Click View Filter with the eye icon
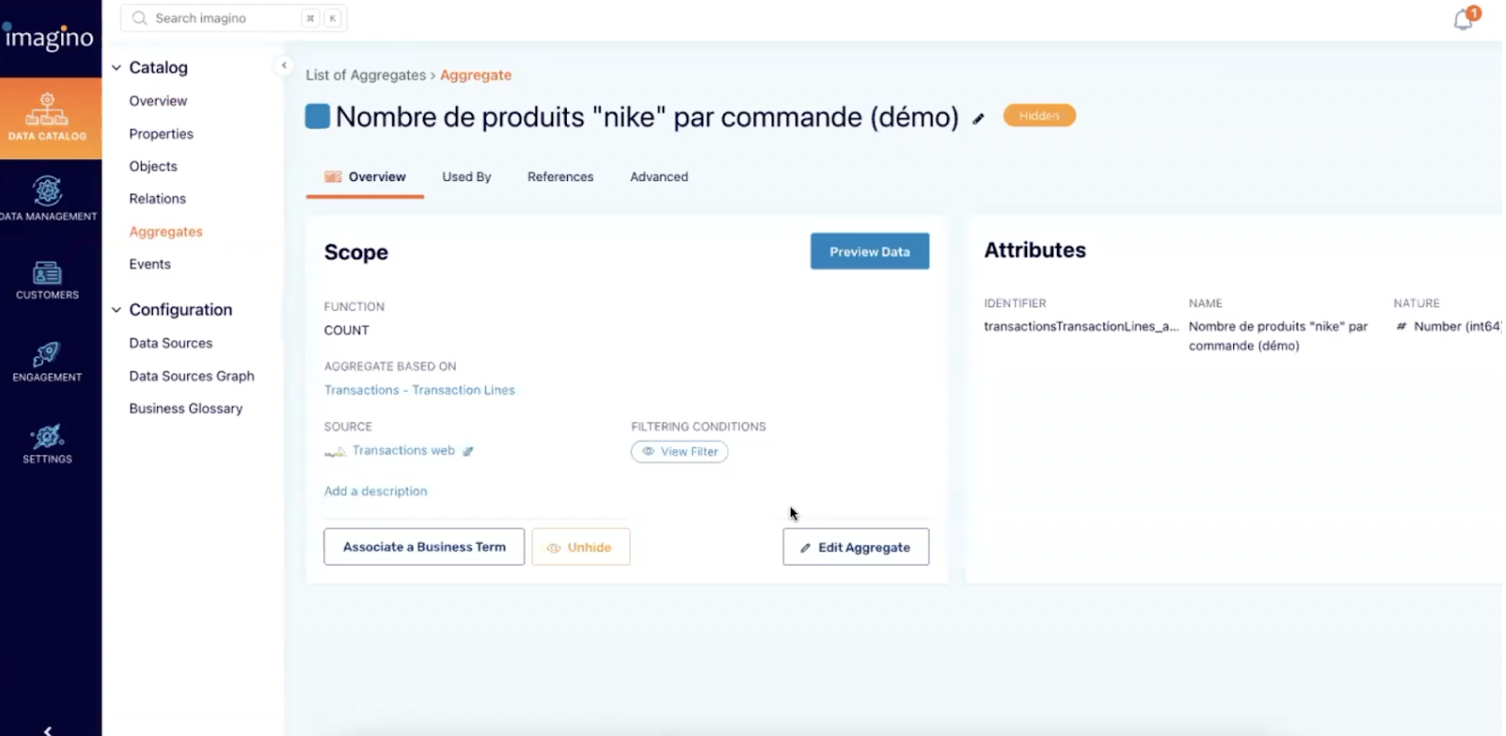The height and width of the screenshot is (736, 1506). [x=679, y=452]
